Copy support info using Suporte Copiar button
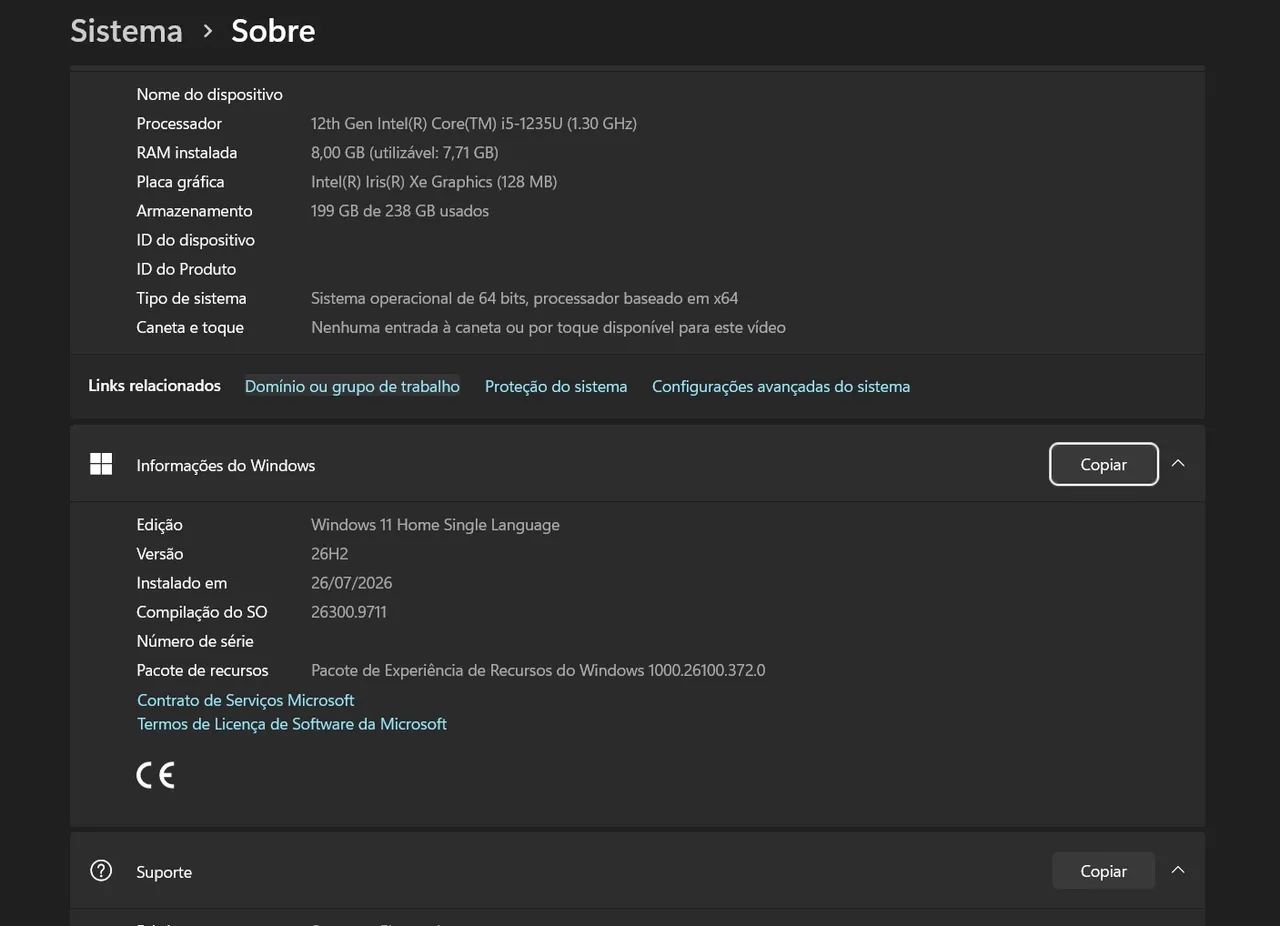The height and width of the screenshot is (926, 1280). [x=1104, y=871]
